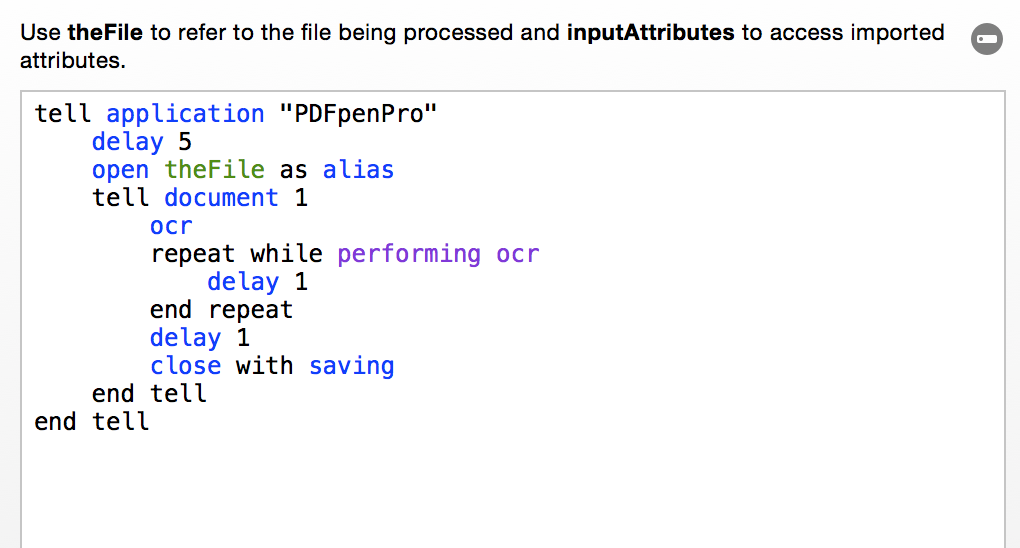This screenshot has width=1020, height=548.
Task: Click "delay 1" inside the repeat loop
Action: tap(258, 282)
